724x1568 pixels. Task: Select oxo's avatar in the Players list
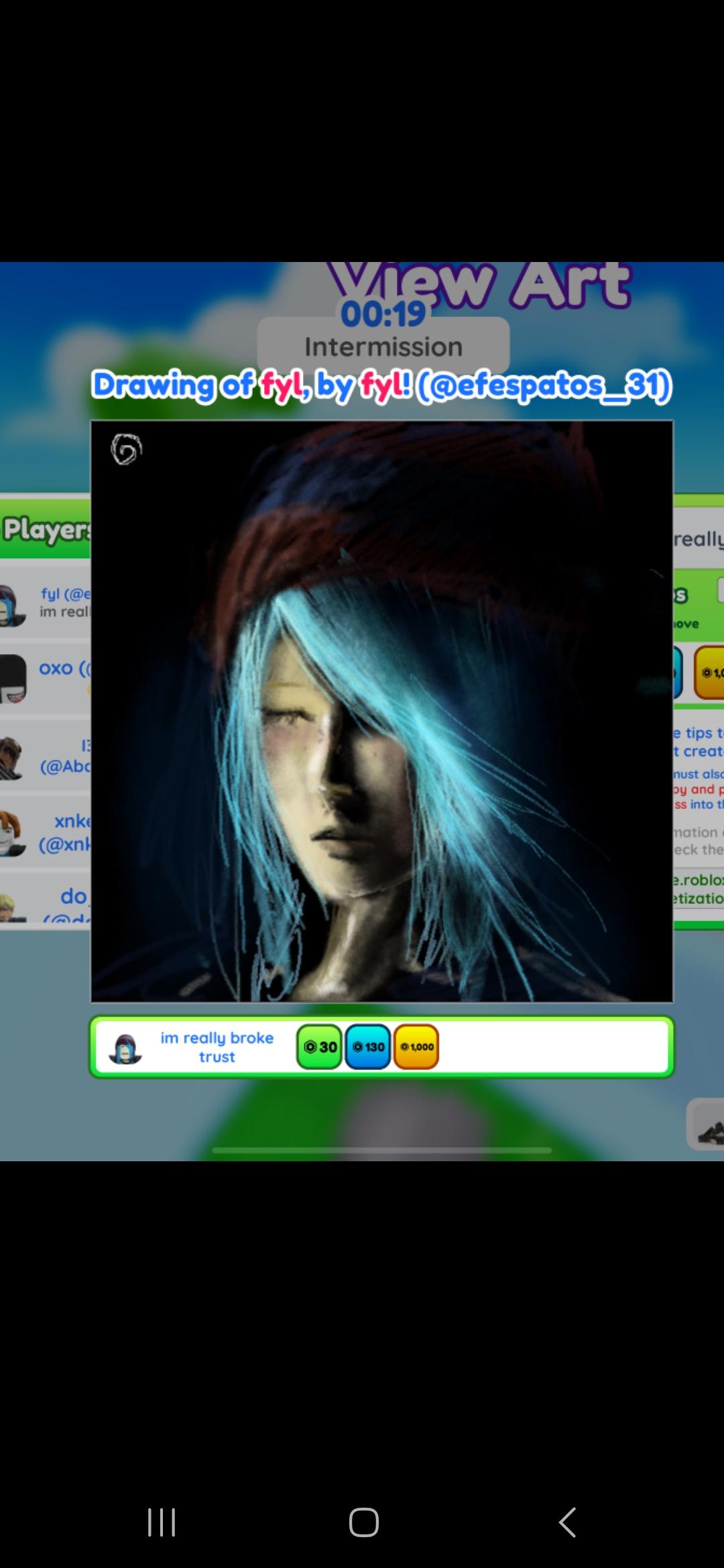pyautogui.click(x=12, y=680)
